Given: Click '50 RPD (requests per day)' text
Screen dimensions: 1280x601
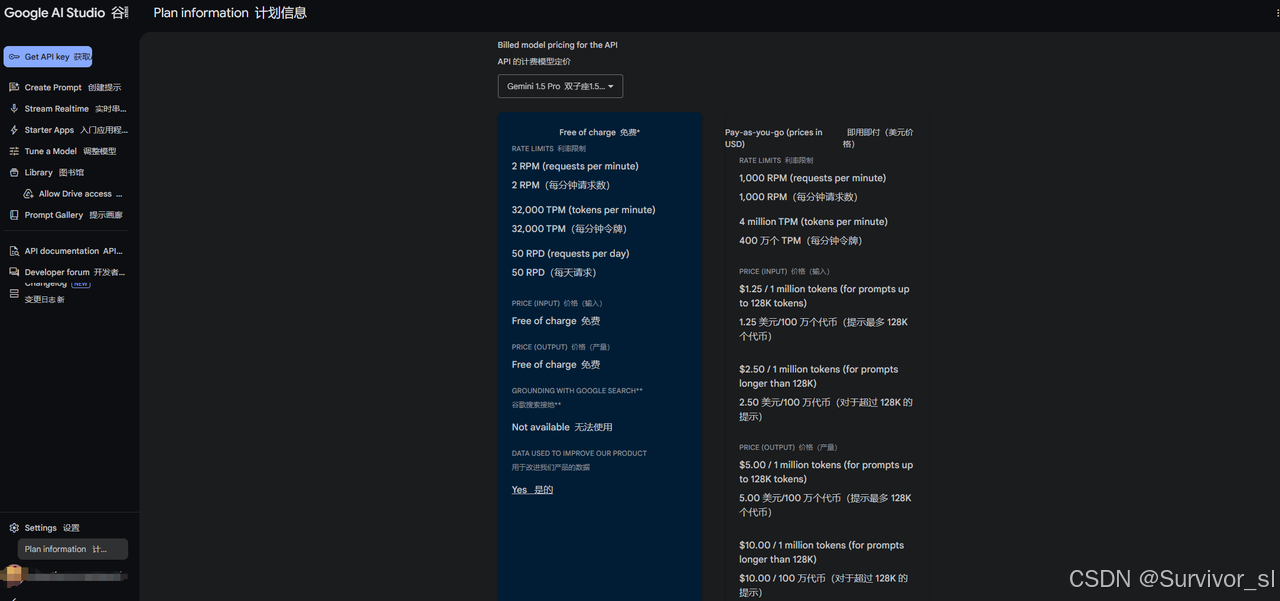Looking at the screenshot, I should (x=571, y=254).
